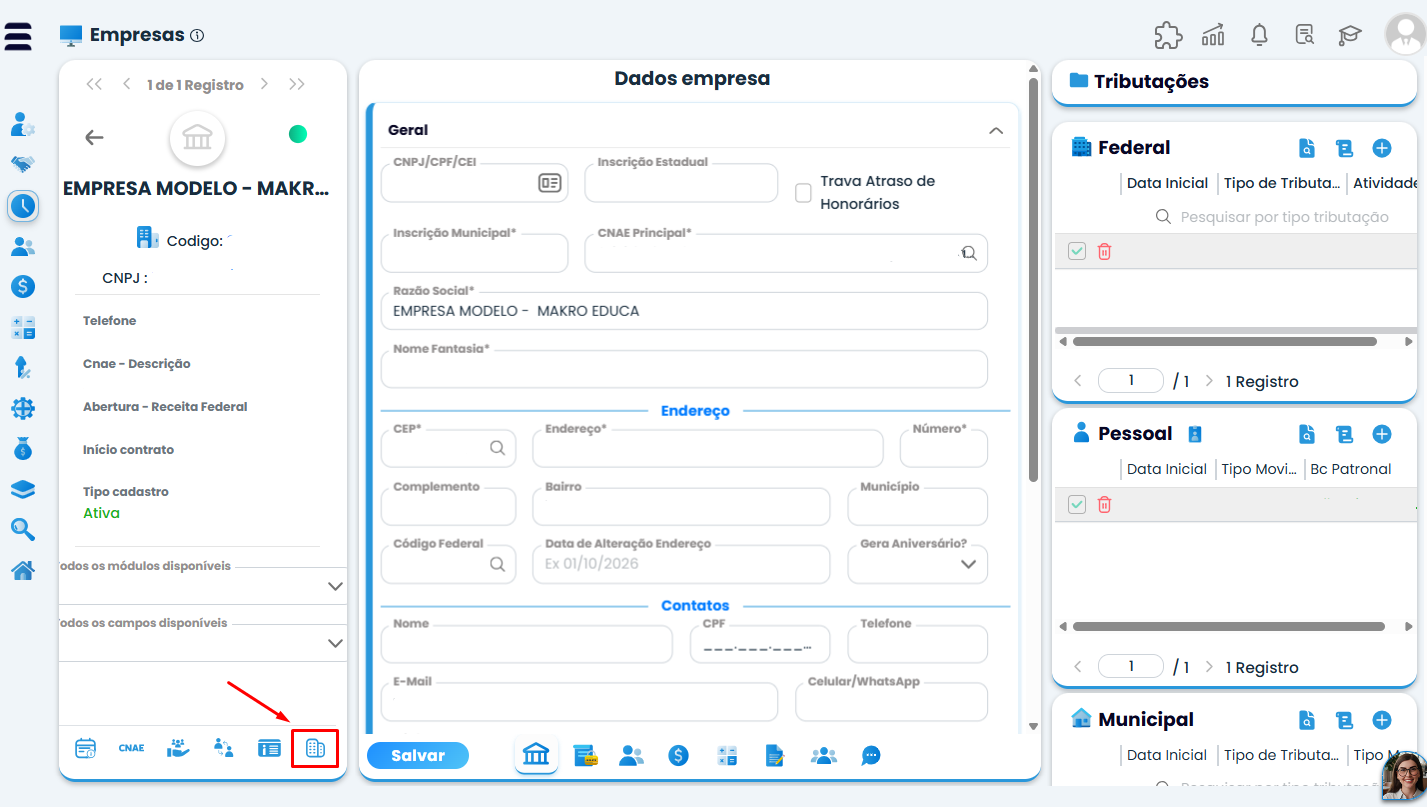Jump to last record with double chevron
1427x807 pixels.
pyautogui.click(x=297, y=84)
